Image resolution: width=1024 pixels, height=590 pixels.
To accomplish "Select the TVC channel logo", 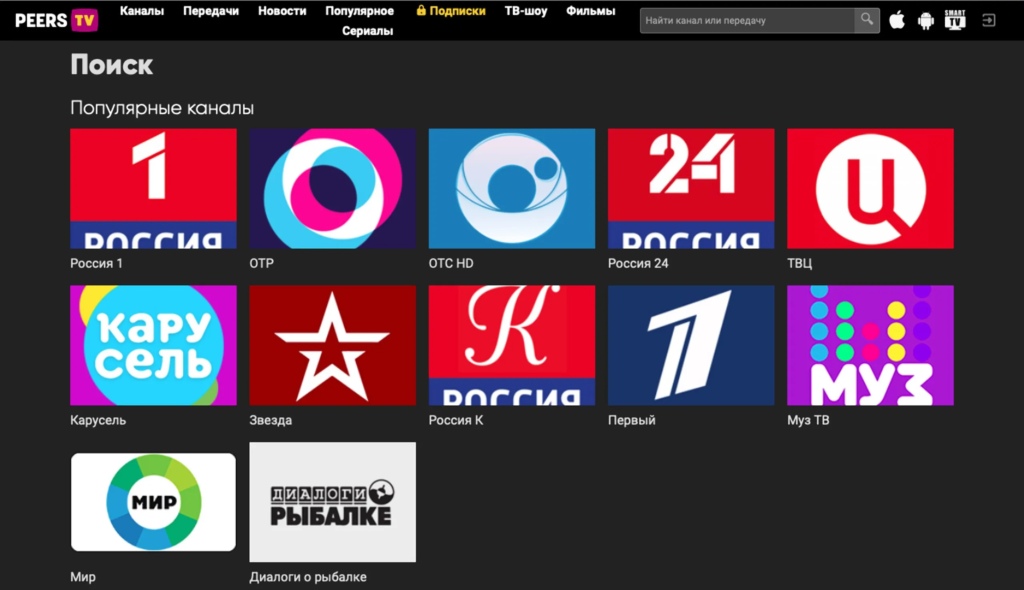I will (870, 188).
